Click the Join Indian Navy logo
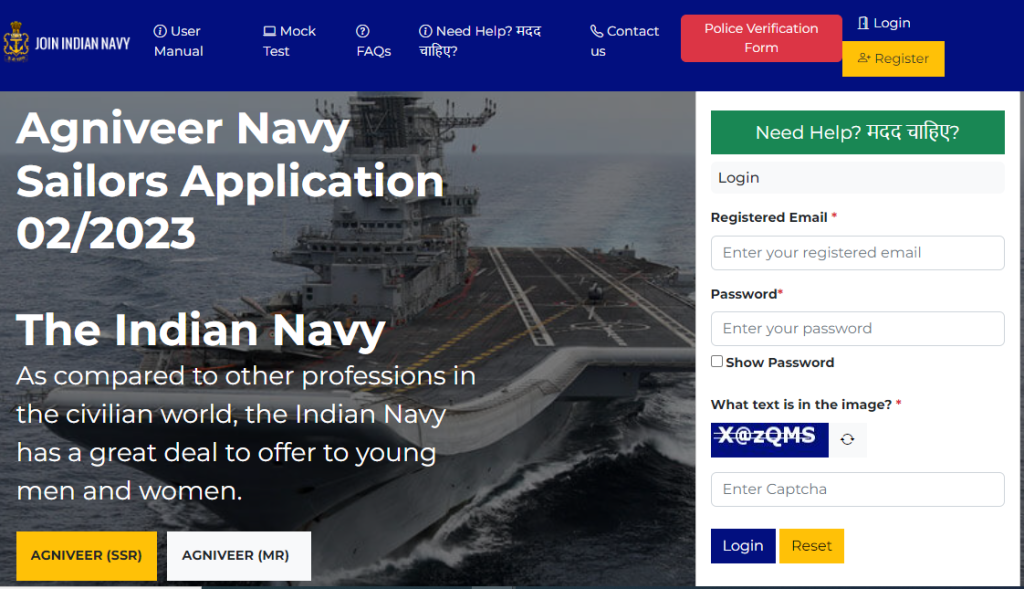Viewport: 1024px width, 589px height. pyautogui.click(x=67, y=42)
